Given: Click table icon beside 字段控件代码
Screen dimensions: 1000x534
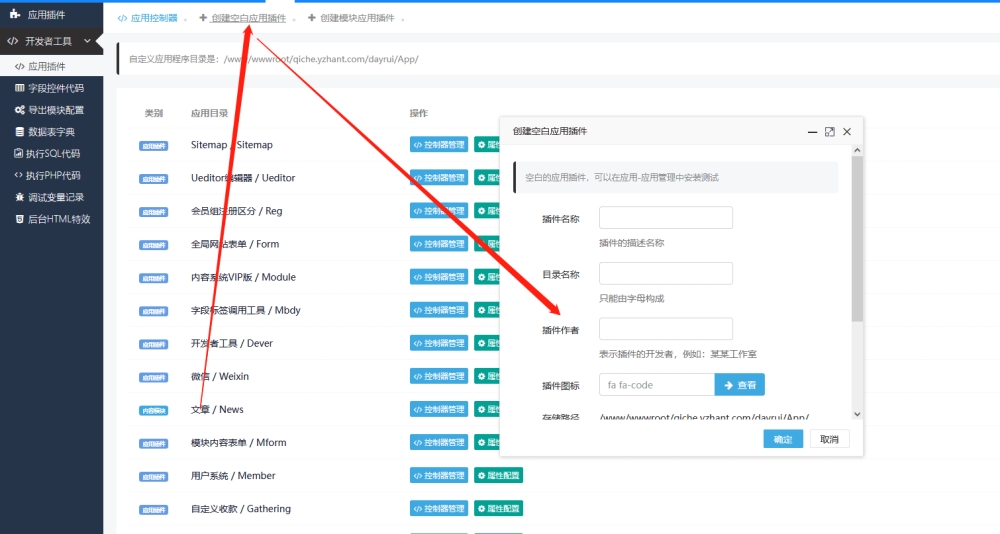Looking at the screenshot, I should (x=20, y=88).
